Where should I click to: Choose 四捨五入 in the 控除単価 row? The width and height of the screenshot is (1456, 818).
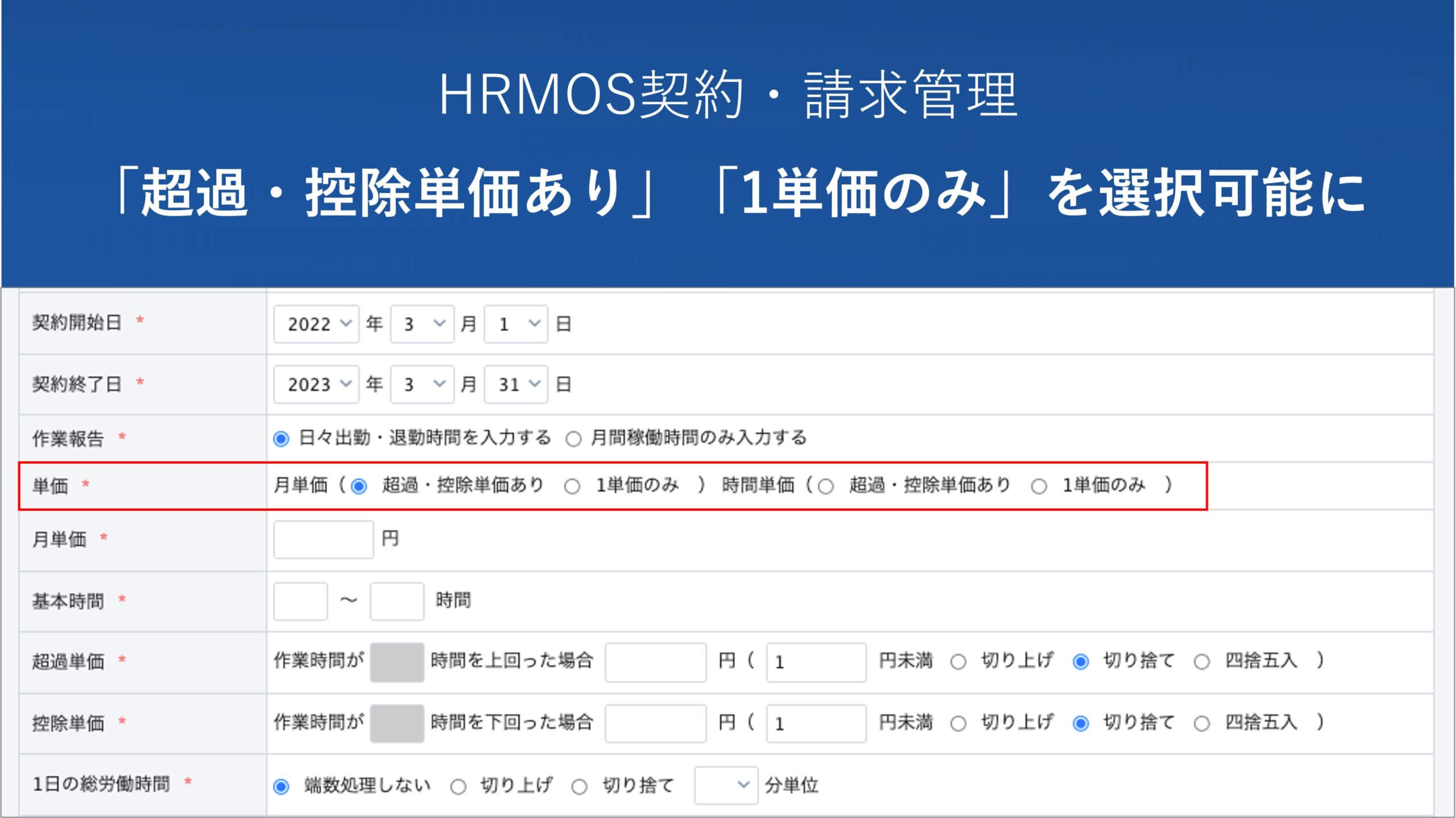point(1202,724)
